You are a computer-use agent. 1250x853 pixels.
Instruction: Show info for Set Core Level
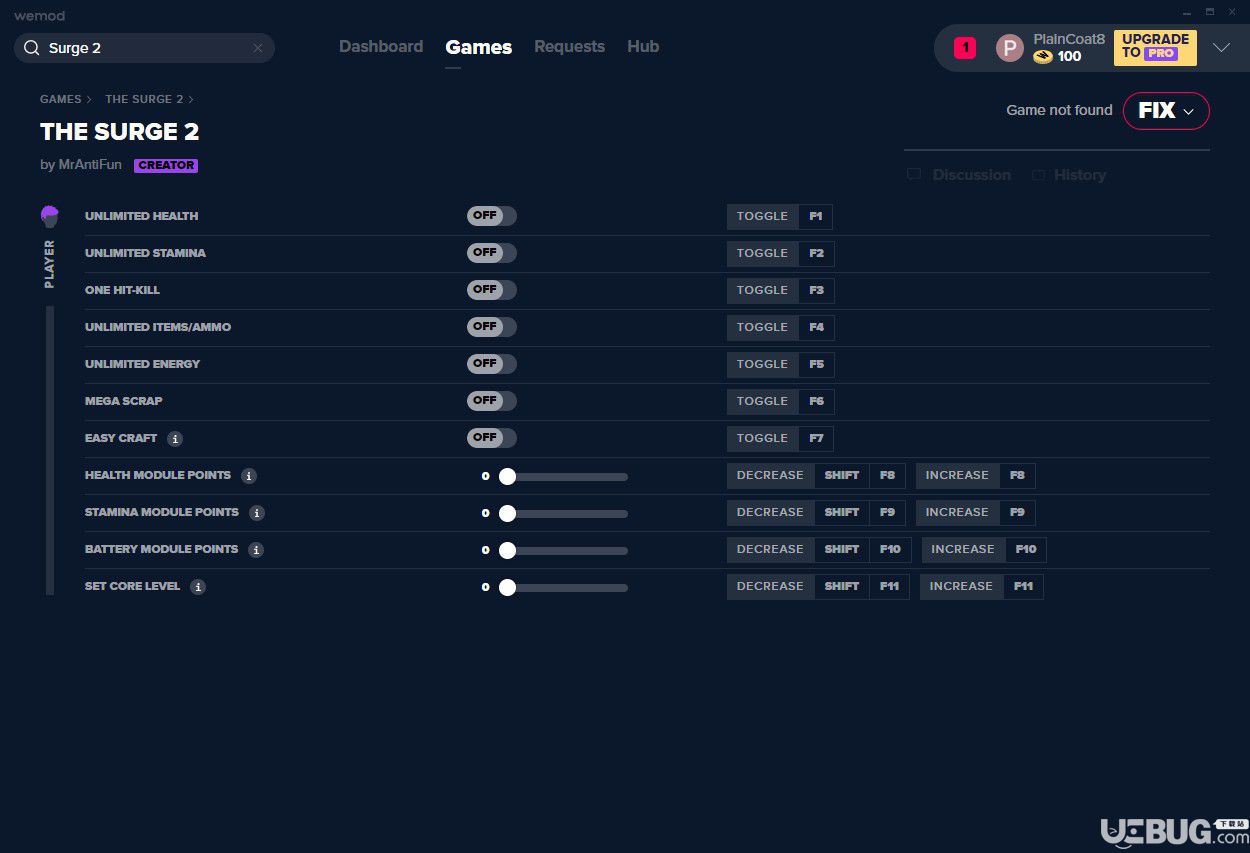tap(198, 587)
